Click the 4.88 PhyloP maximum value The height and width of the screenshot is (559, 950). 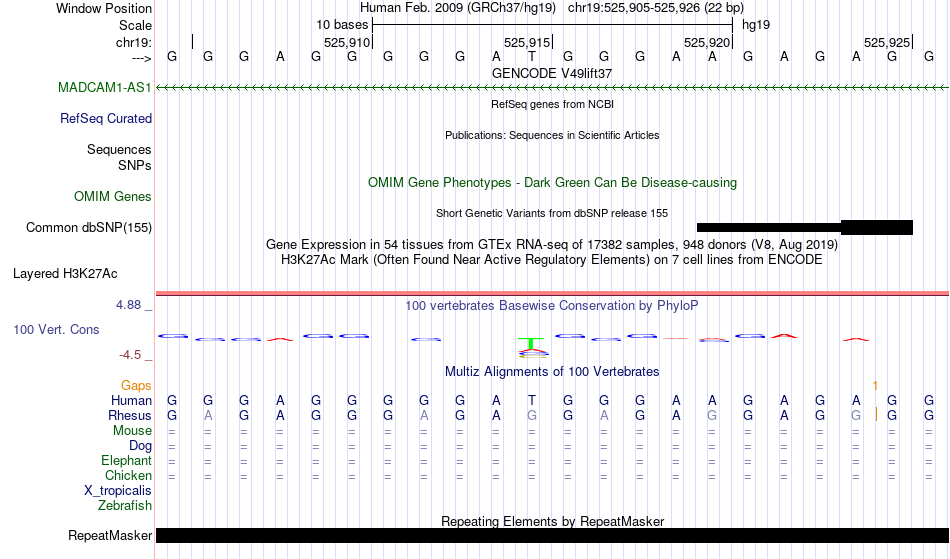(128, 305)
